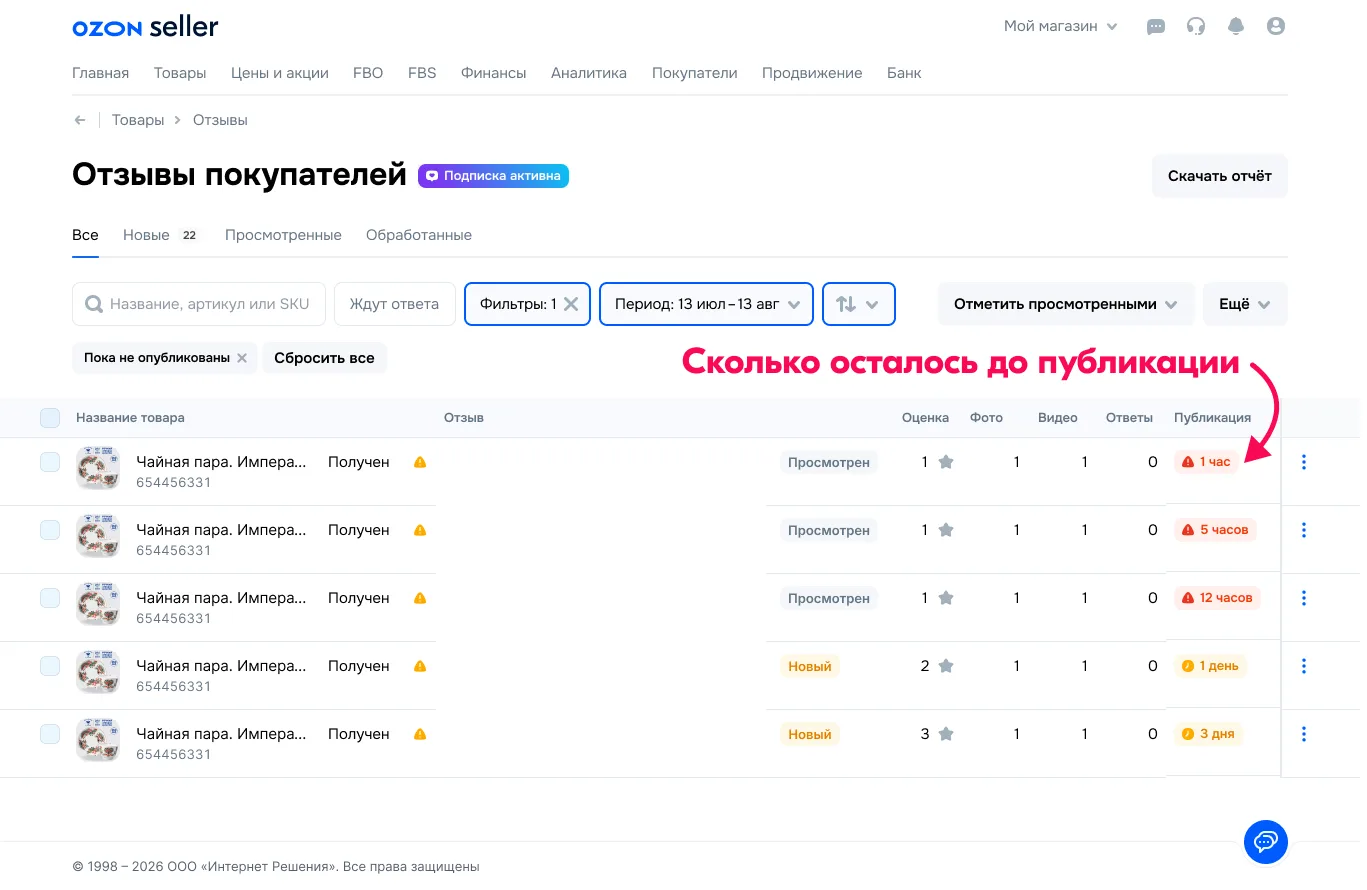Go to Главная in navigation
Screen dimensions: 1367x890
(101, 73)
